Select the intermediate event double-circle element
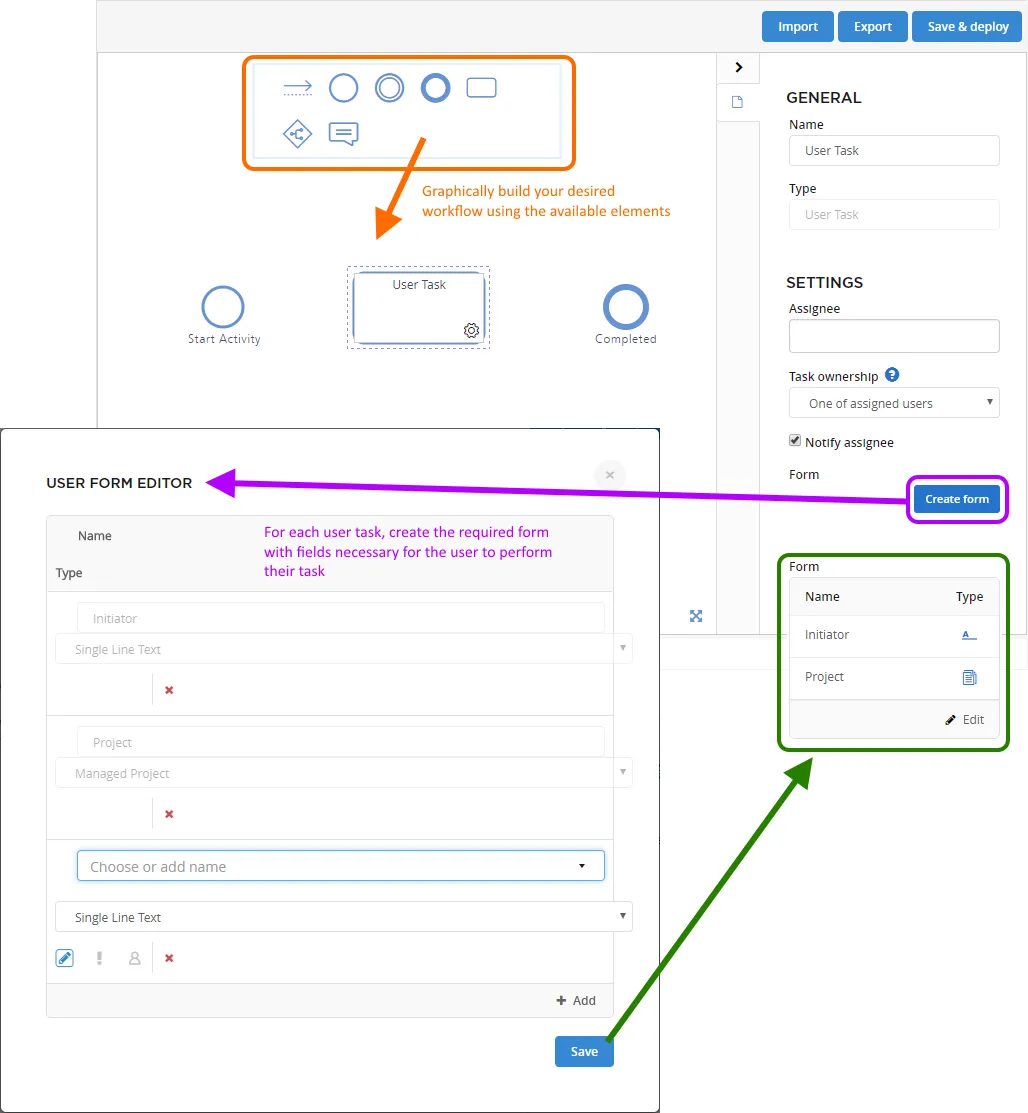The height and width of the screenshot is (1113, 1028). click(390, 88)
